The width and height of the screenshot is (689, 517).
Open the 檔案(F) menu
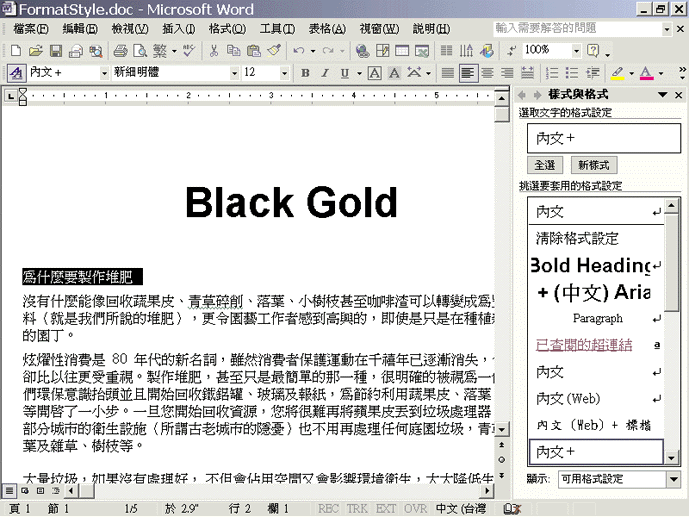[31, 29]
